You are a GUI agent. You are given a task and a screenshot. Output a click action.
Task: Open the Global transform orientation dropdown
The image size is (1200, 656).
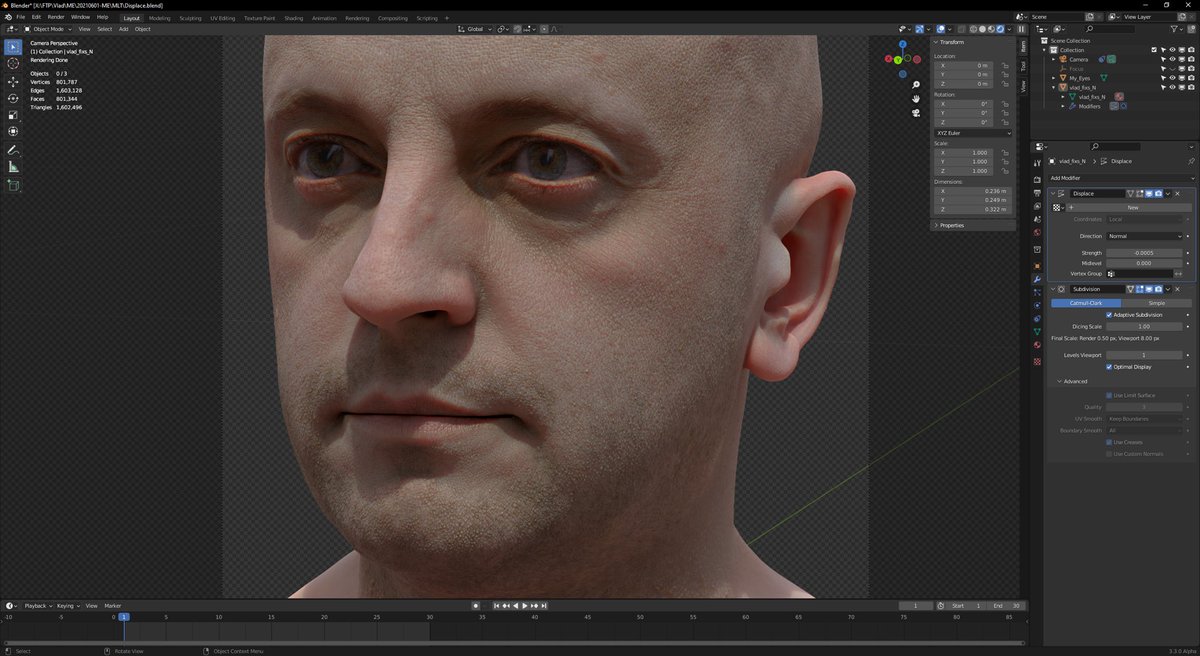476,29
